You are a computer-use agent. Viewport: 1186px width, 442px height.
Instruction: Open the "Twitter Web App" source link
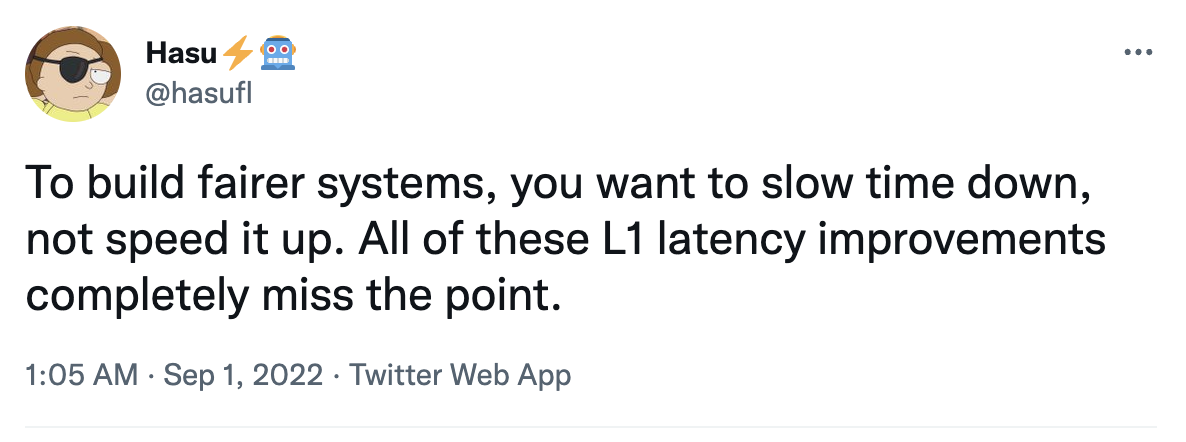coord(461,375)
